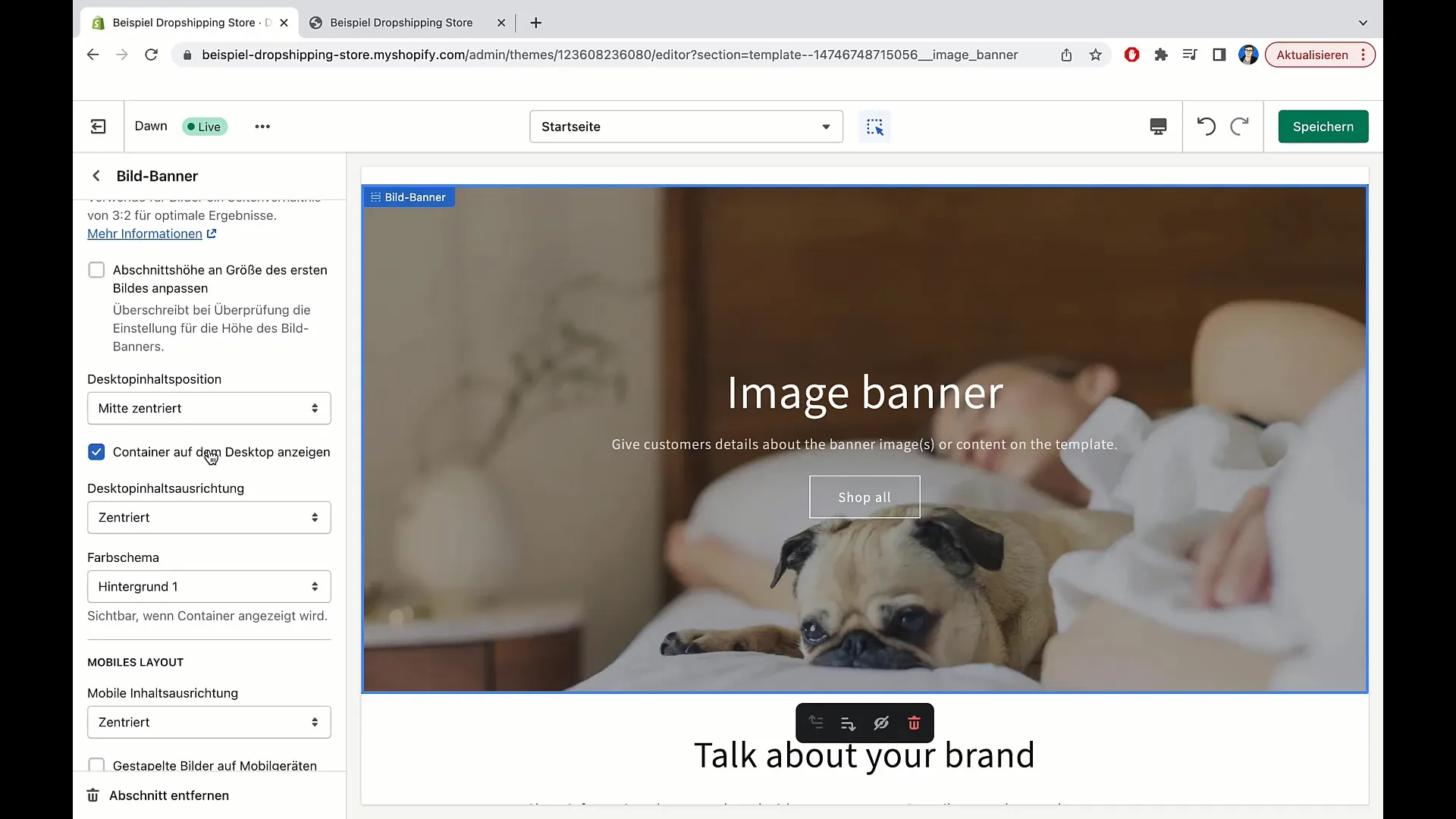The width and height of the screenshot is (1456, 819).
Task: Click the undo button in the toolbar
Action: pos(1206,126)
